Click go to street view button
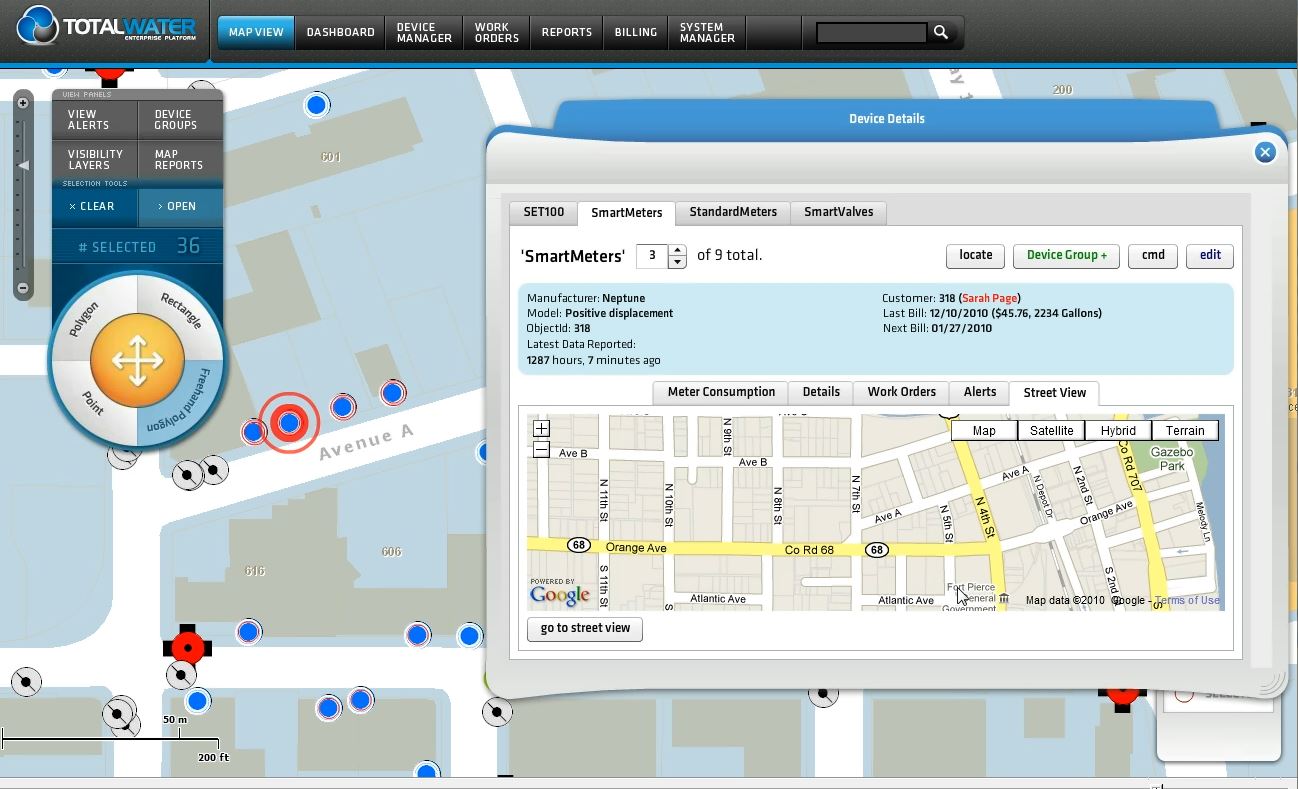The image size is (1298, 789). [585, 628]
